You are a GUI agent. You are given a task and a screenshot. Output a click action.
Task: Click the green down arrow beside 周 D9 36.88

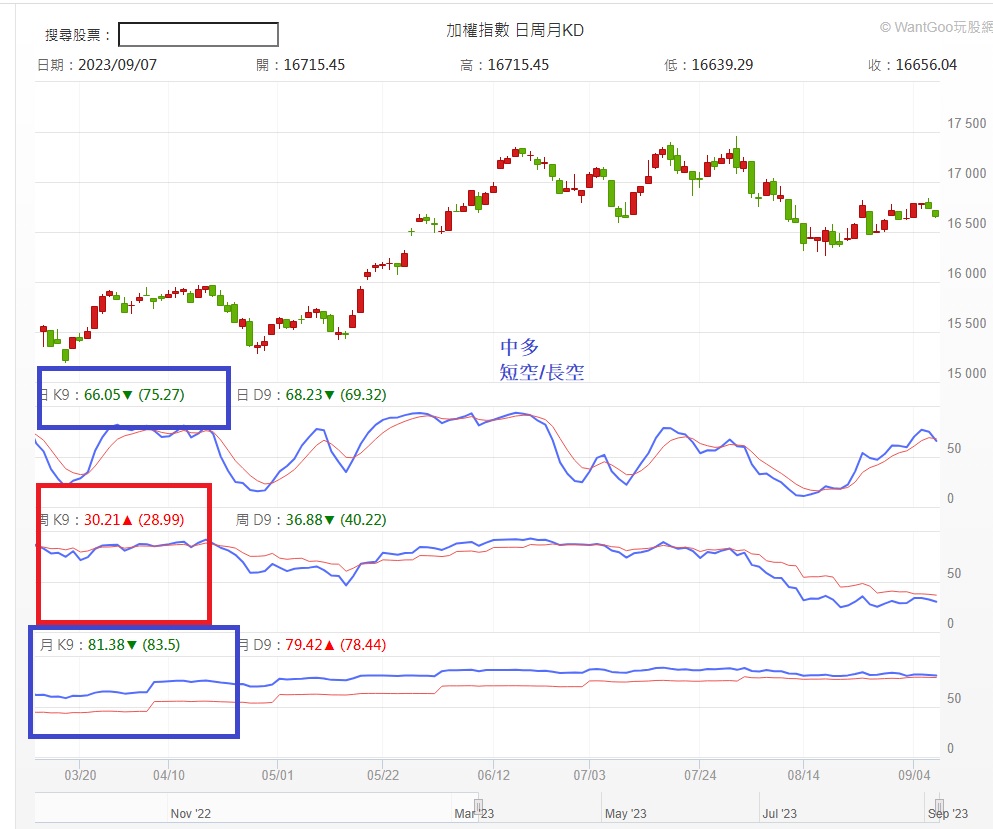pyautogui.click(x=329, y=520)
